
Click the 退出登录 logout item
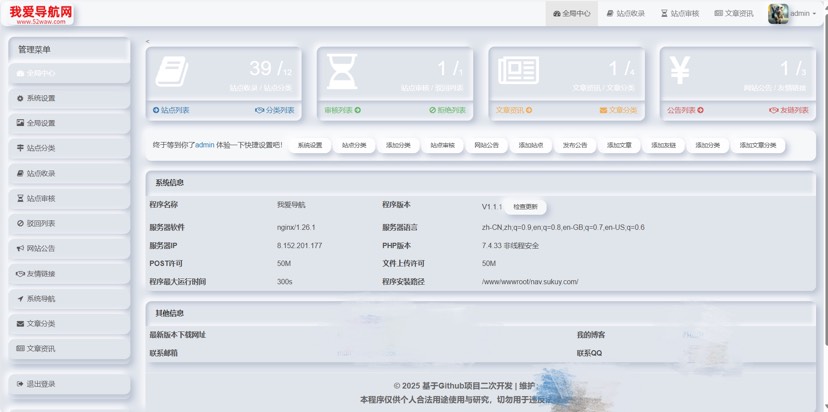pyautogui.click(x=69, y=384)
